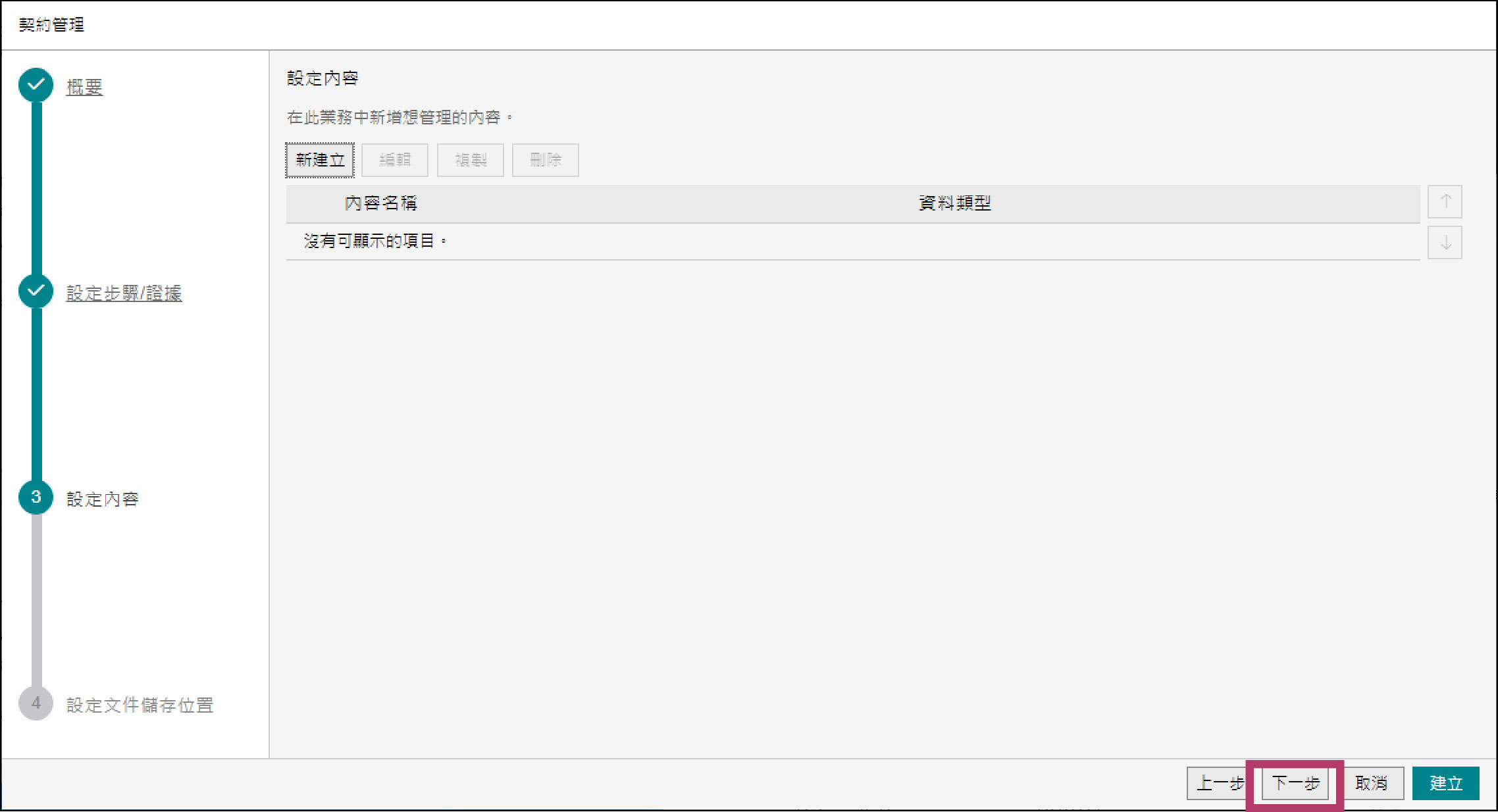
Task: Click the 資料類型 column header
Action: [954, 203]
